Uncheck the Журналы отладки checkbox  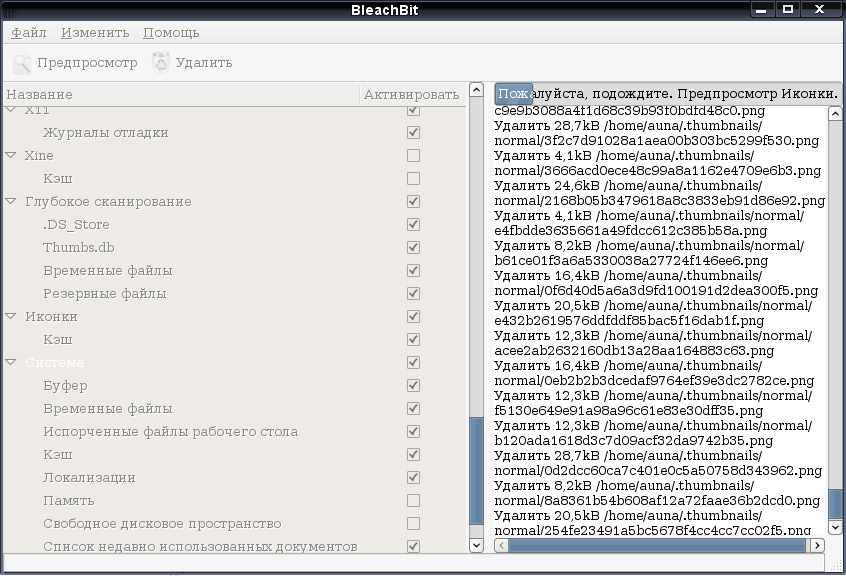pyautogui.click(x=413, y=133)
